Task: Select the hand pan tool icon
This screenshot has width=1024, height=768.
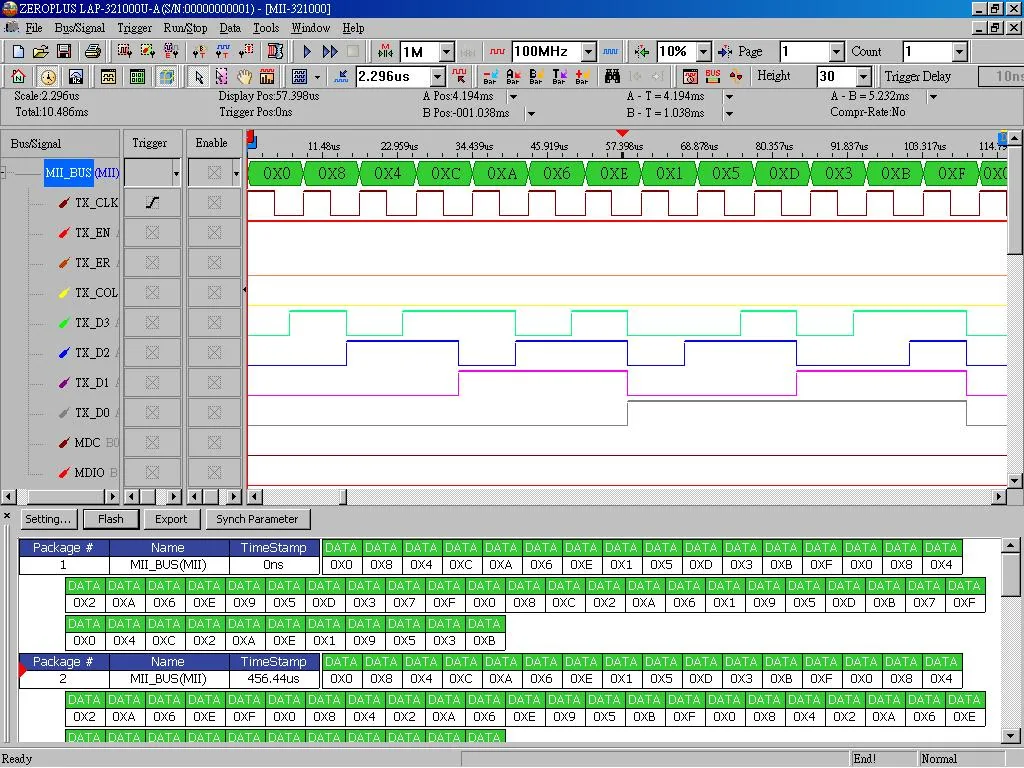Action: pyautogui.click(x=244, y=76)
